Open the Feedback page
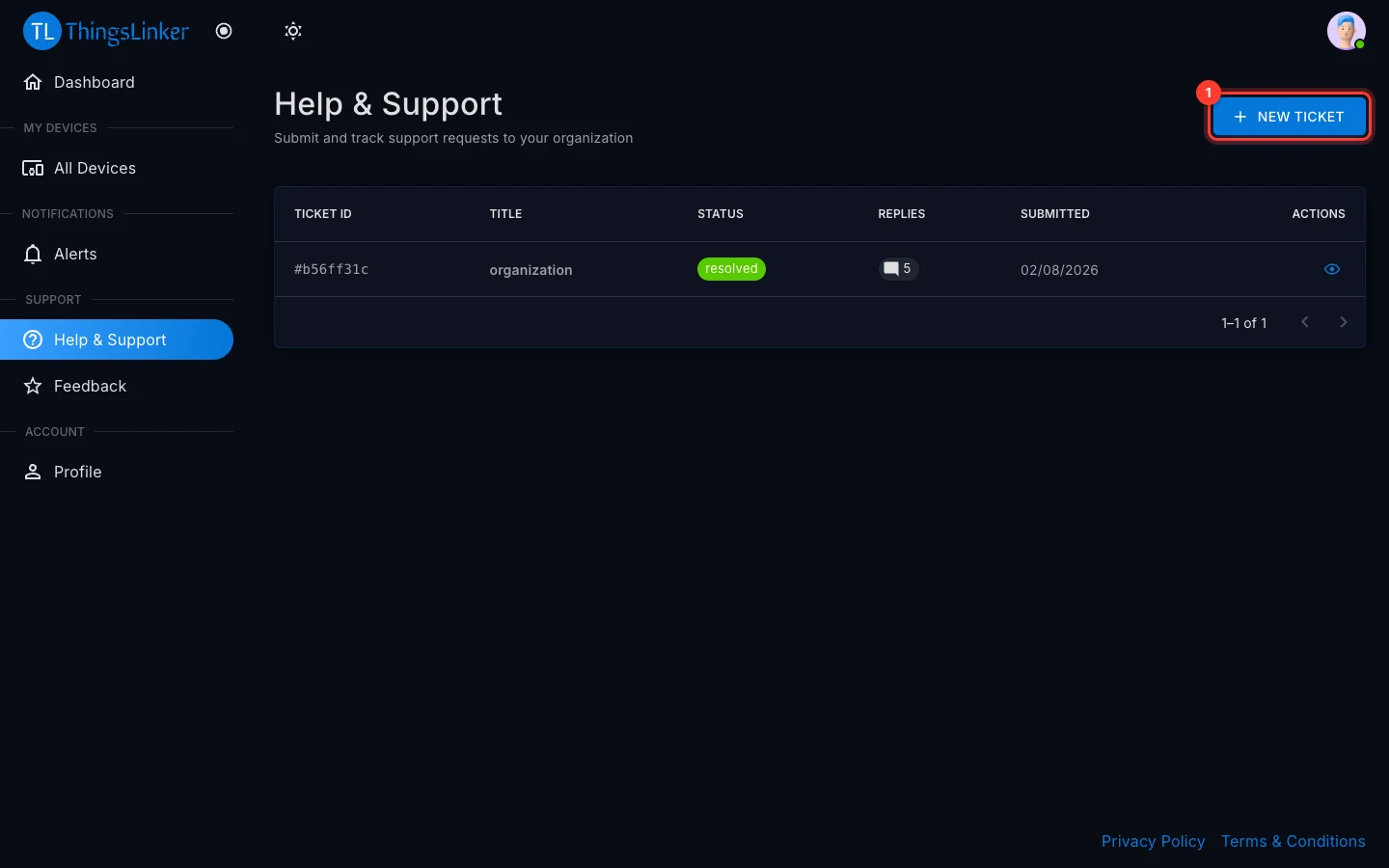 click(x=117, y=386)
